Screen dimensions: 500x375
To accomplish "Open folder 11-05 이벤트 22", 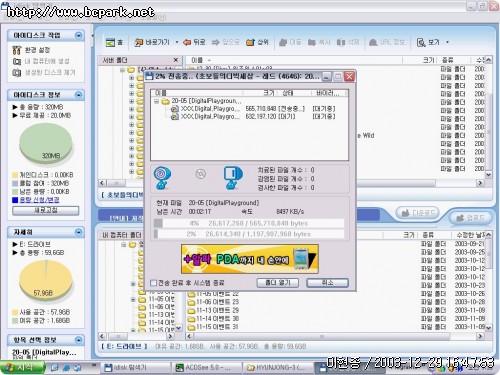I will [x=213, y=294].
